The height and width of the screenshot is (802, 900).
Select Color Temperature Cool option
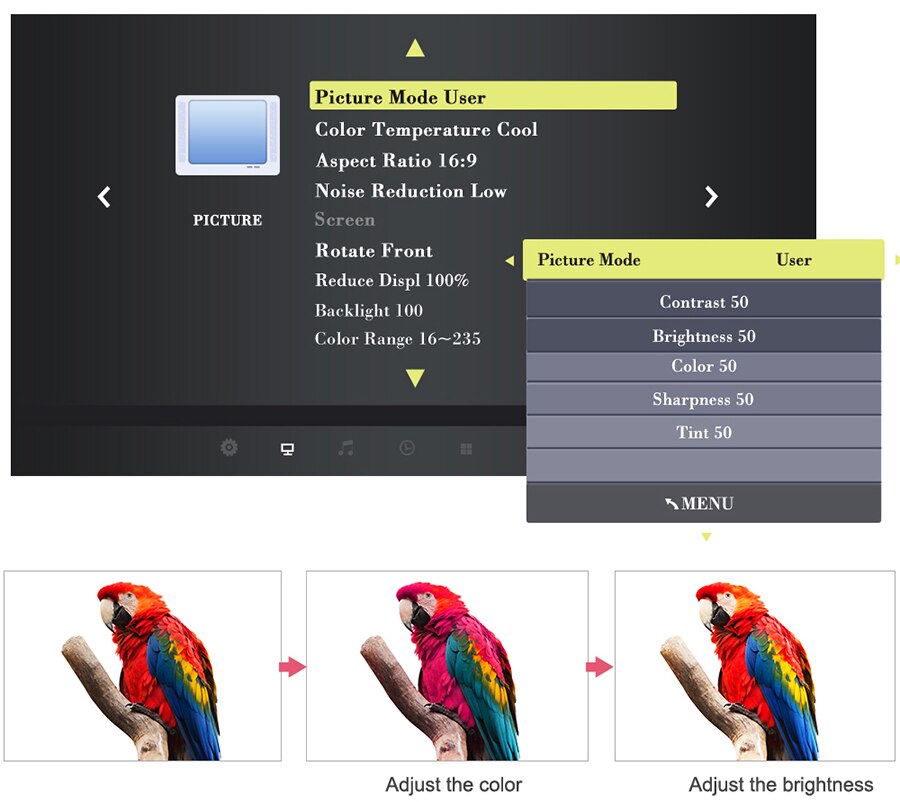[426, 130]
